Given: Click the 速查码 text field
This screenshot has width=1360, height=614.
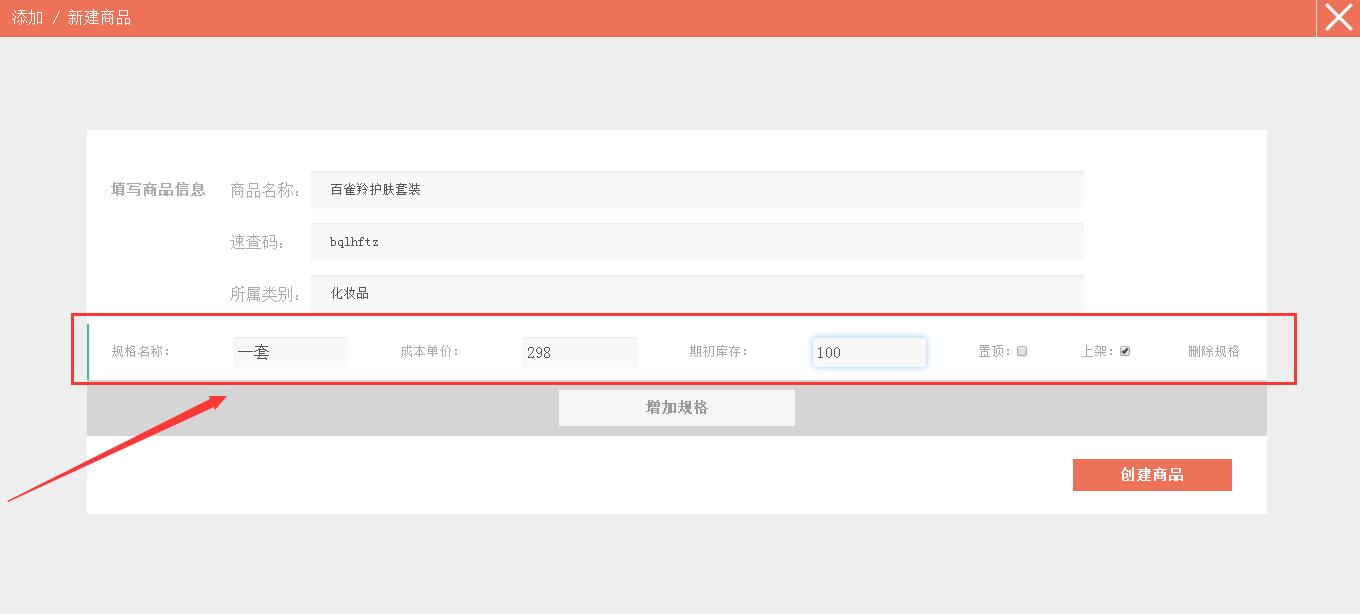Looking at the screenshot, I should point(697,241).
